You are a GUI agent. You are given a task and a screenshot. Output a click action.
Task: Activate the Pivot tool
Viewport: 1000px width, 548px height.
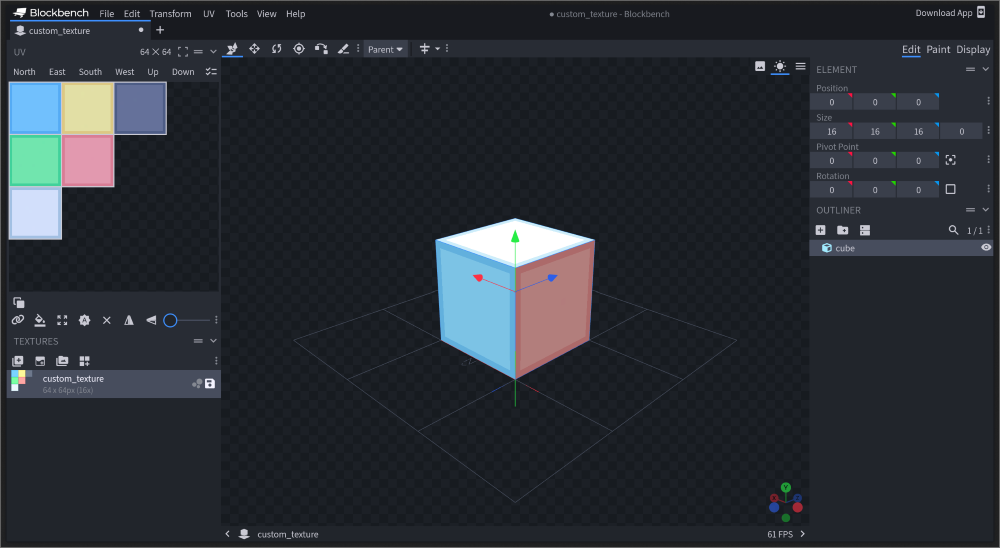pyautogui.click(x=298, y=49)
